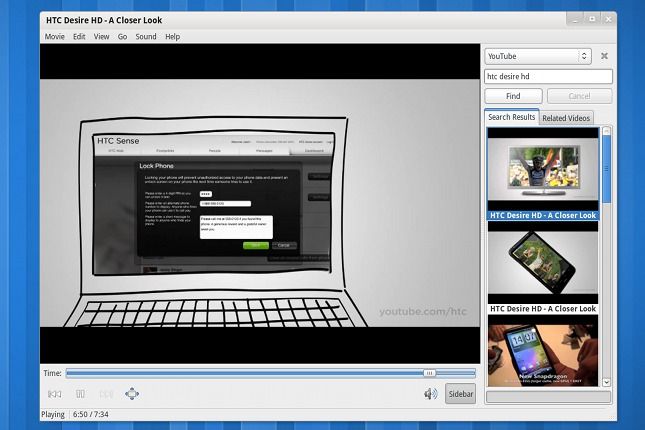Click the '6:50 / 7:34' elapsed time

[91, 414]
